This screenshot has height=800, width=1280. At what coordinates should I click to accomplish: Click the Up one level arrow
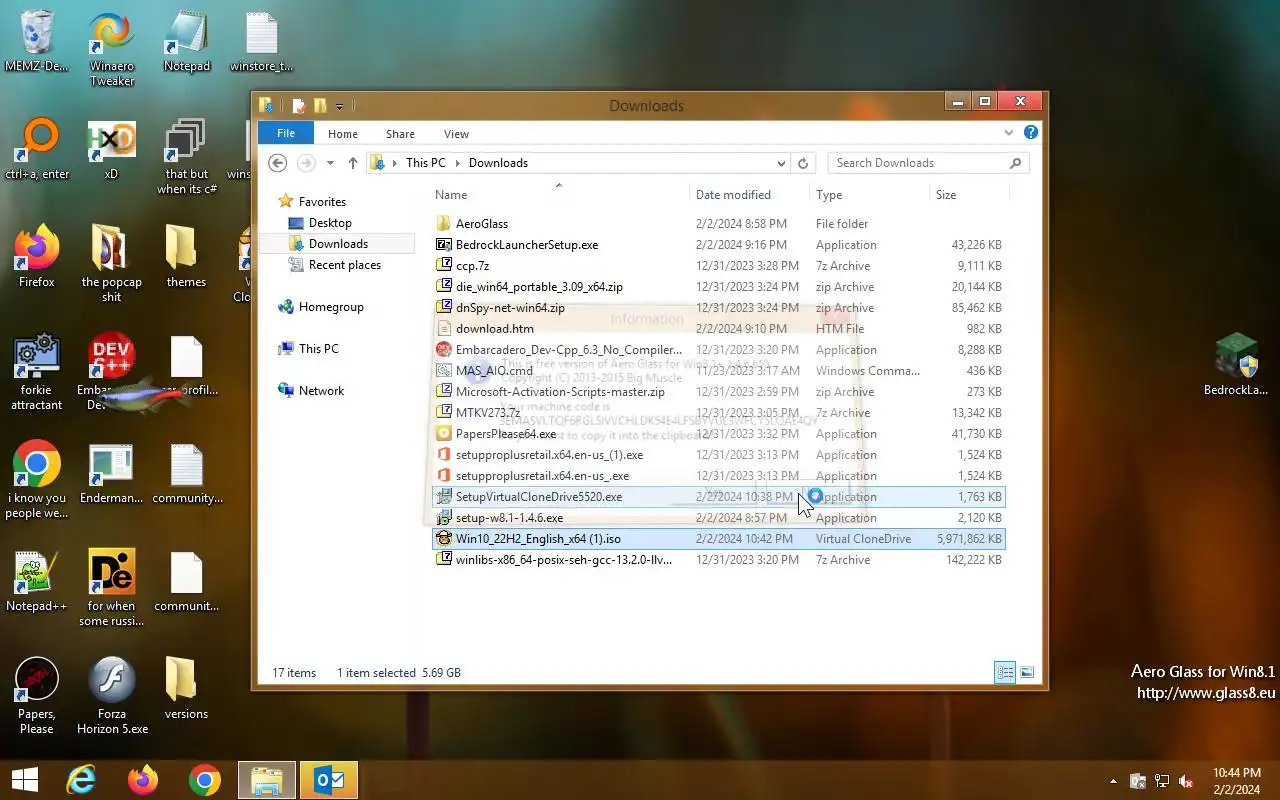[x=353, y=163]
